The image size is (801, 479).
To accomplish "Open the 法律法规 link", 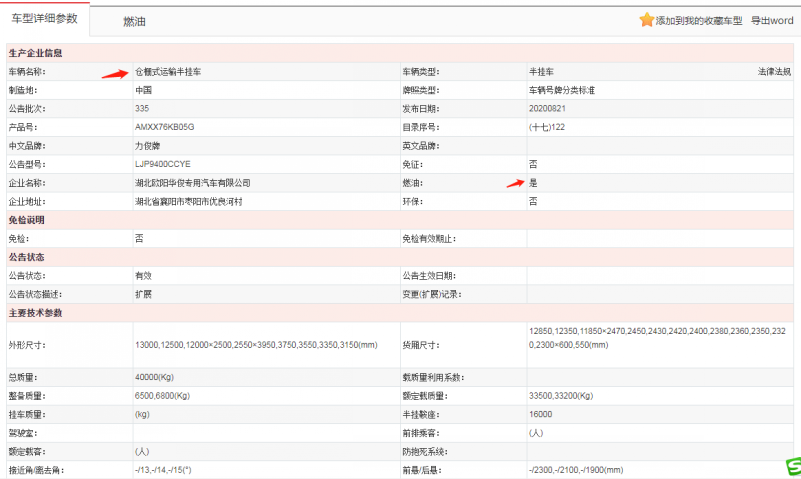I will tap(773, 72).
